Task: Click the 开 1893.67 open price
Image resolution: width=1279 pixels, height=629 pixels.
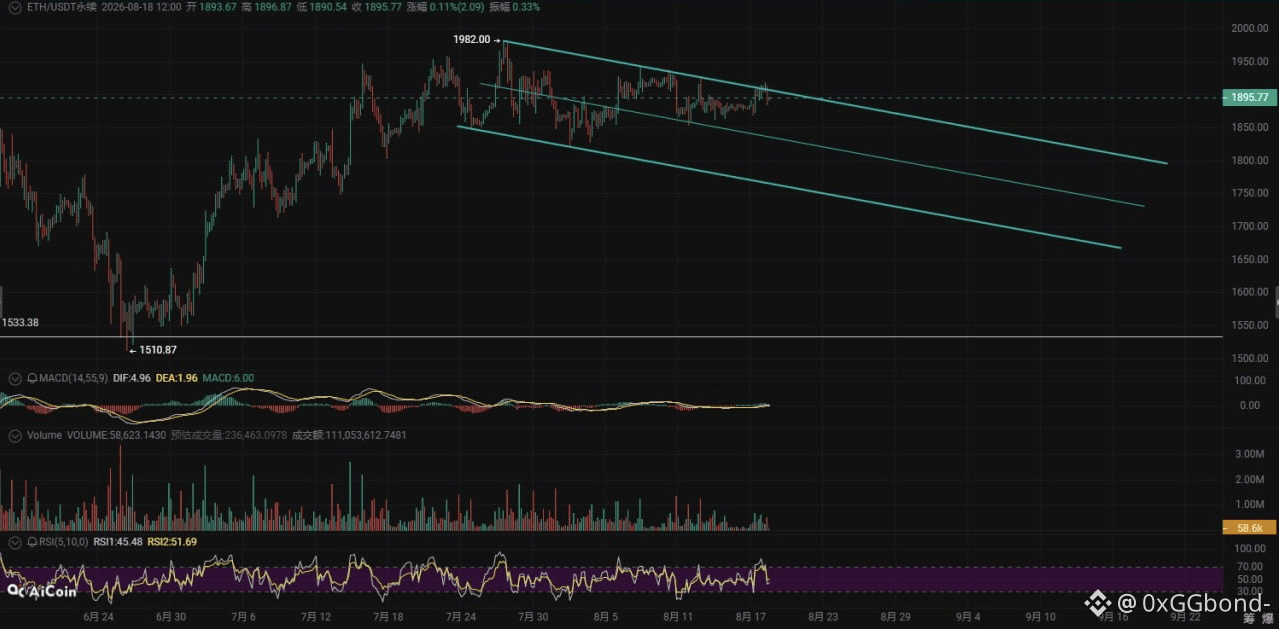Action: click(x=213, y=6)
